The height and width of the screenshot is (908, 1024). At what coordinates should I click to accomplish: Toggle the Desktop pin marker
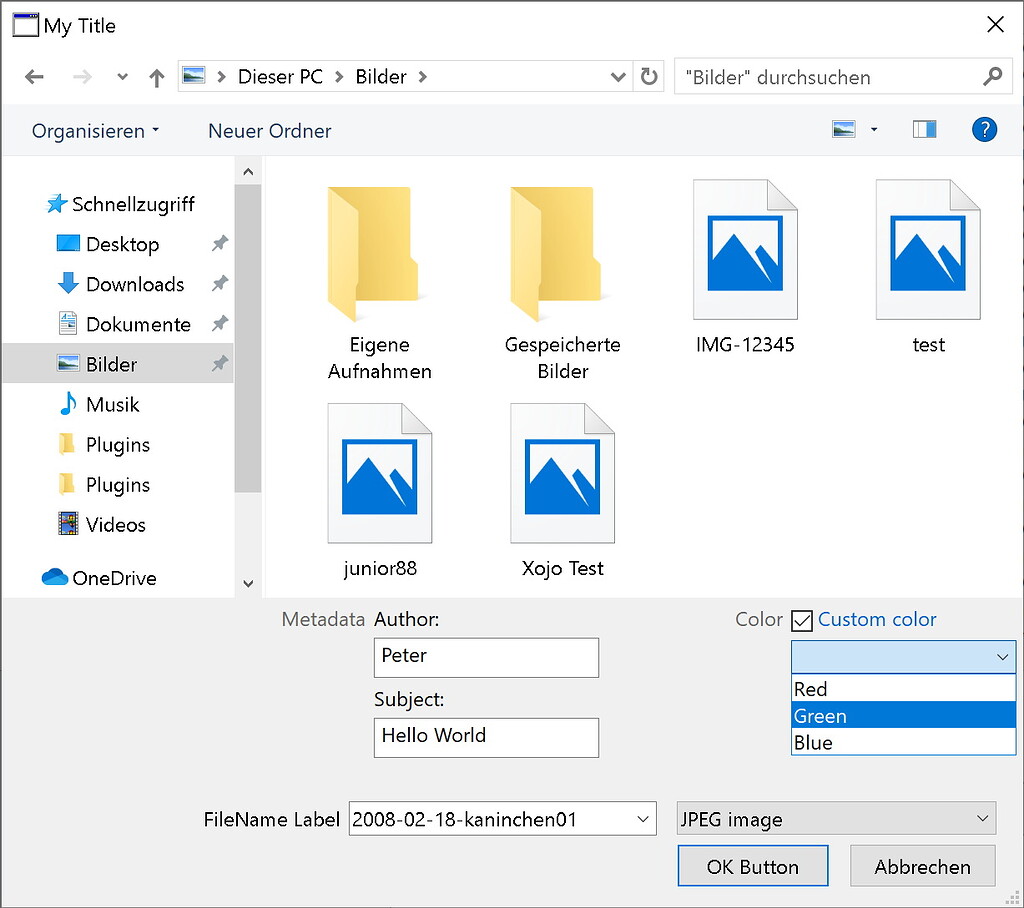point(219,244)
